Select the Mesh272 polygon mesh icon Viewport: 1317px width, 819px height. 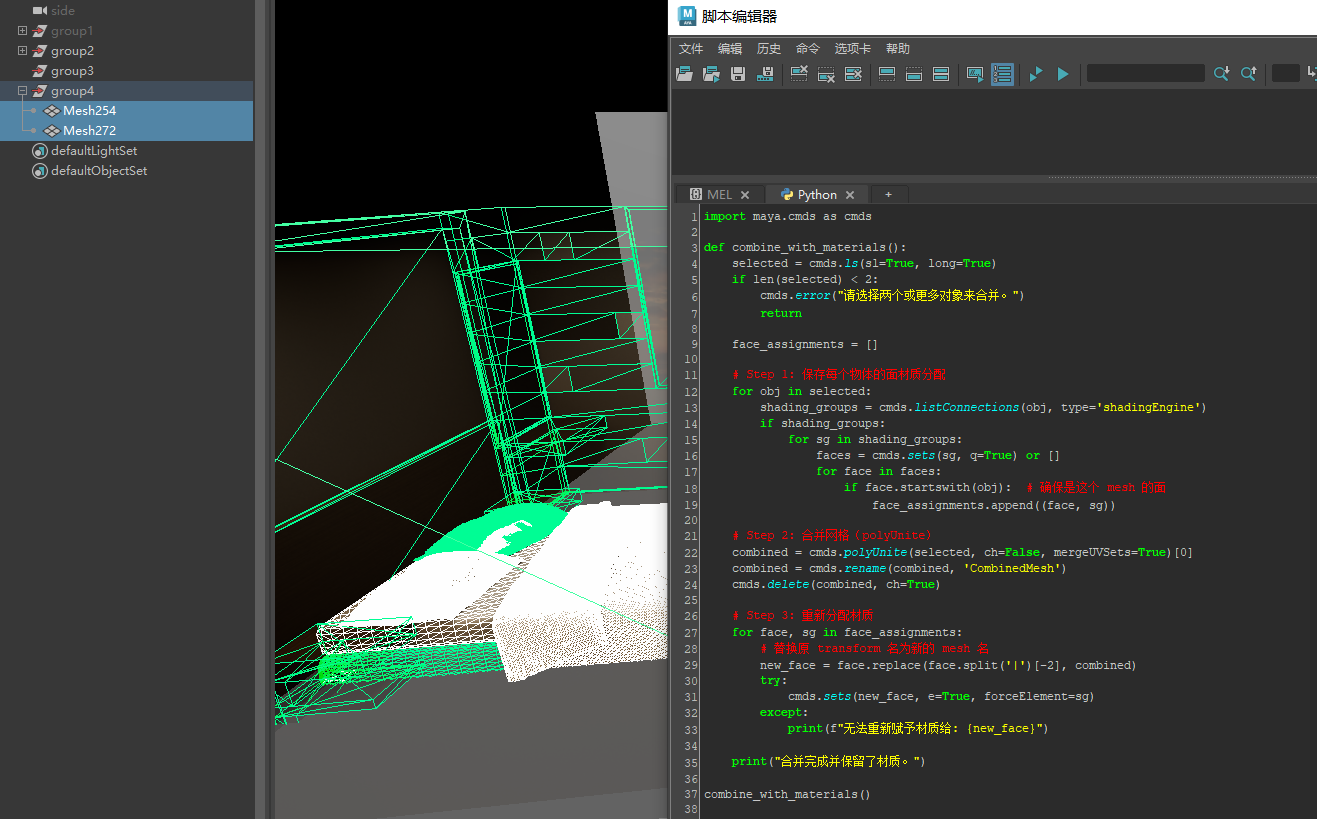pos(52,130)
